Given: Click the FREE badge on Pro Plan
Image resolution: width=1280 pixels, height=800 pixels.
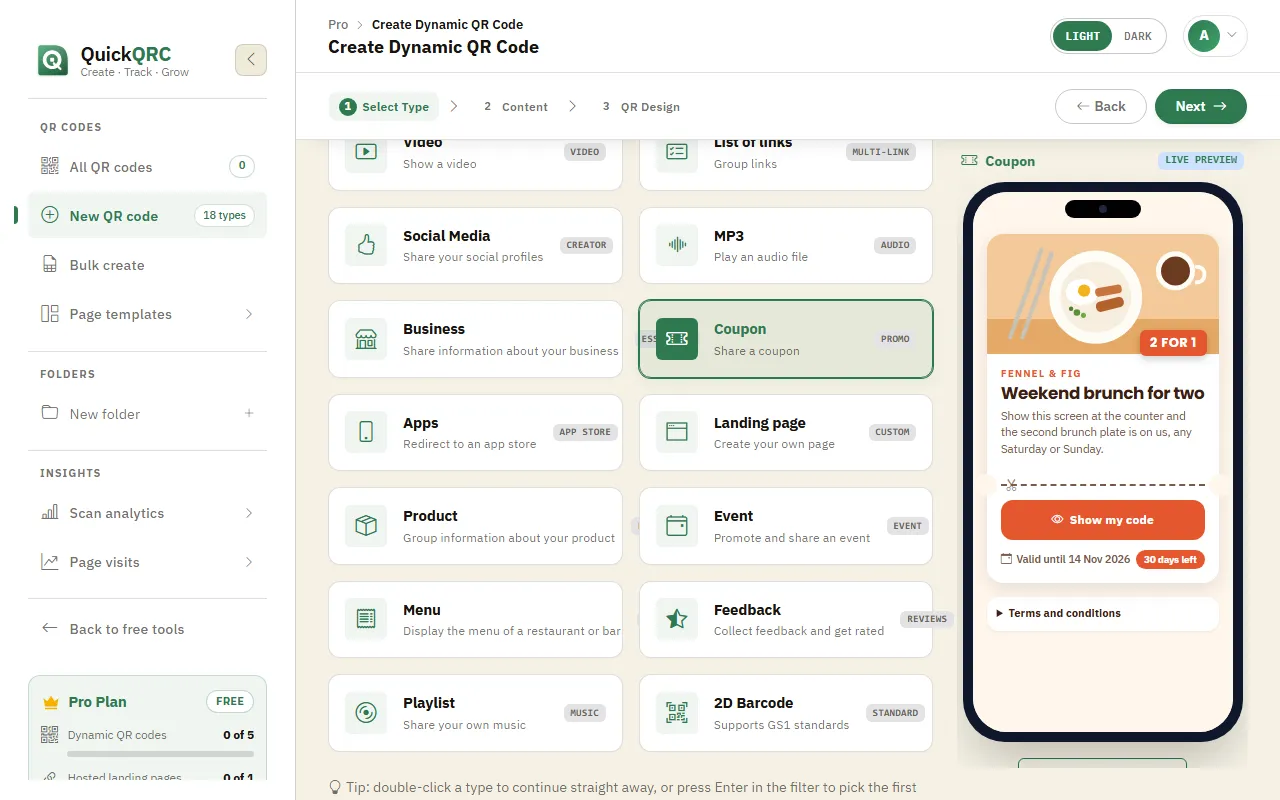Looking at the screenshot, I should click(230, 701).
